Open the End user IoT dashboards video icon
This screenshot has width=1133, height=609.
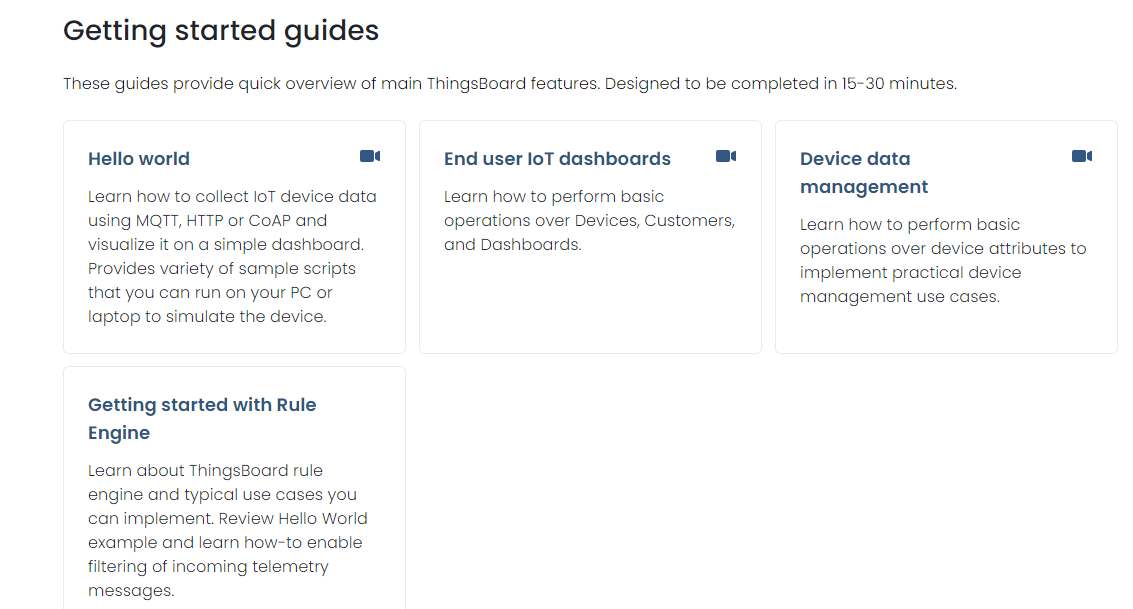tap(726, 156)
